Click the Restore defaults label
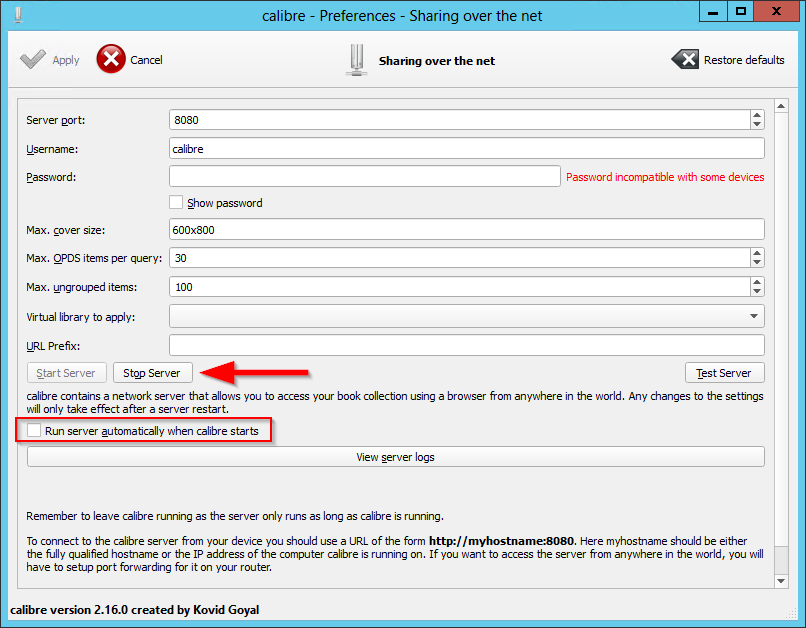806x628 pixels. tap(744, 60)
